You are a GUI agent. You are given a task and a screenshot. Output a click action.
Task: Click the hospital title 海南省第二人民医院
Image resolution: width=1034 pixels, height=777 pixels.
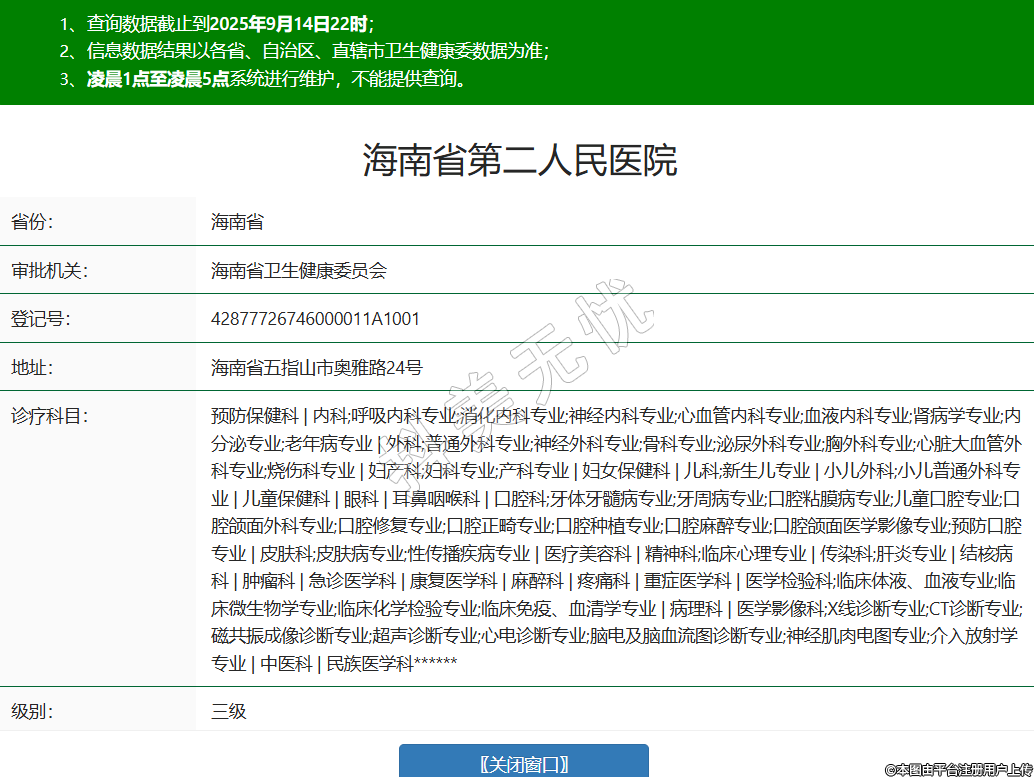519,160
